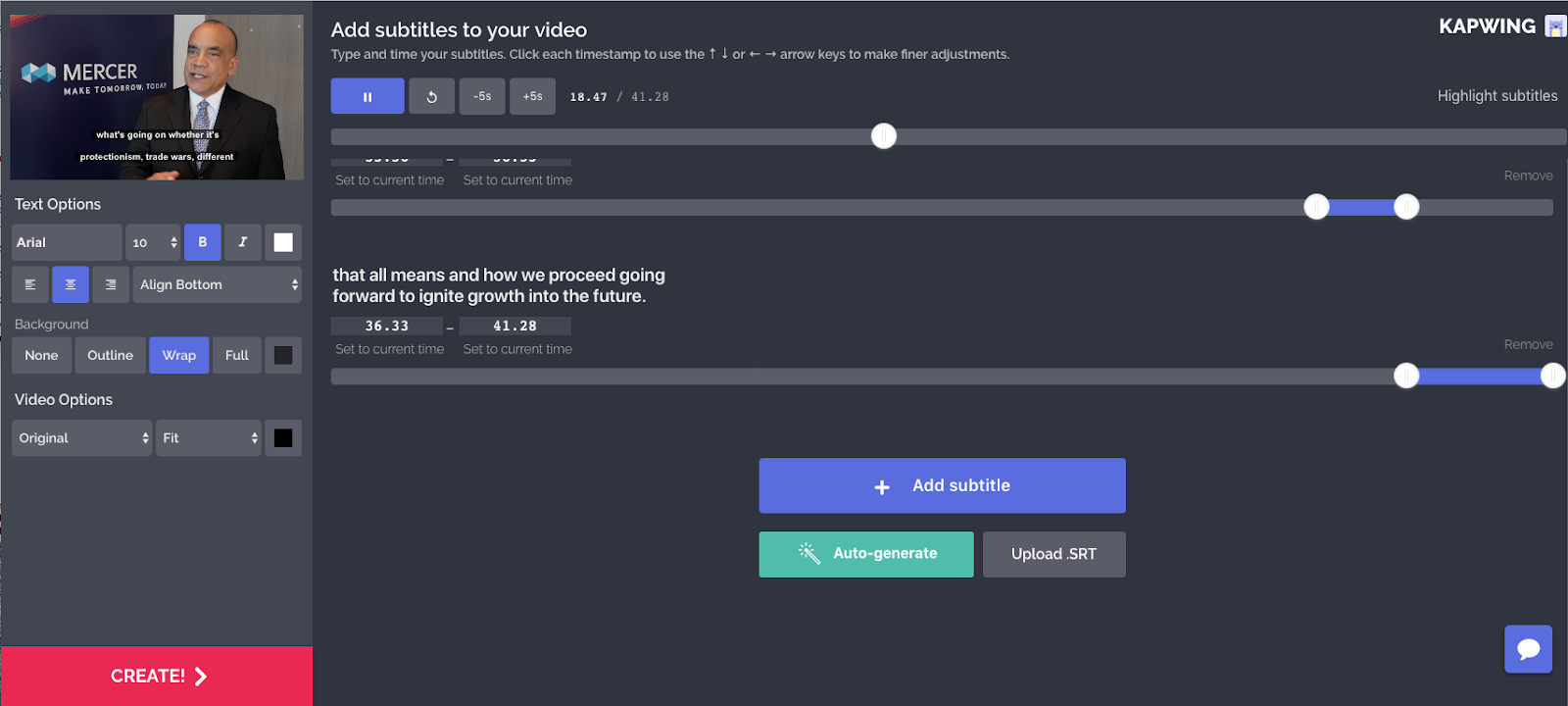Skip back 5 seconds

482,96
